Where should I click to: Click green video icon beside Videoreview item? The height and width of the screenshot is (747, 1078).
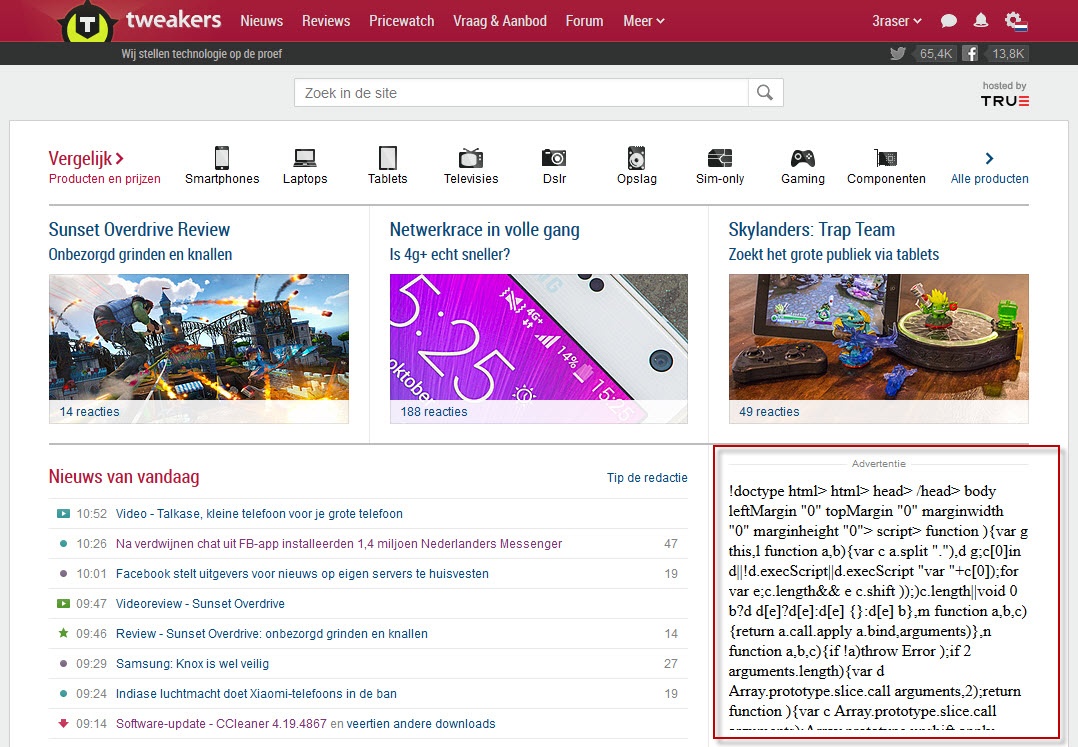click(63, 603)
